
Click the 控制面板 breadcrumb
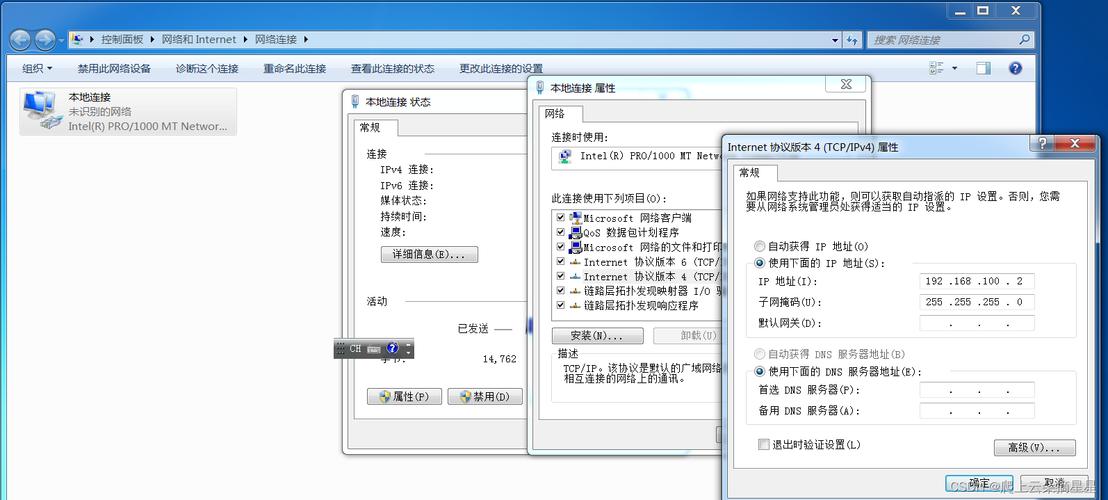click(x=122, y=40)
